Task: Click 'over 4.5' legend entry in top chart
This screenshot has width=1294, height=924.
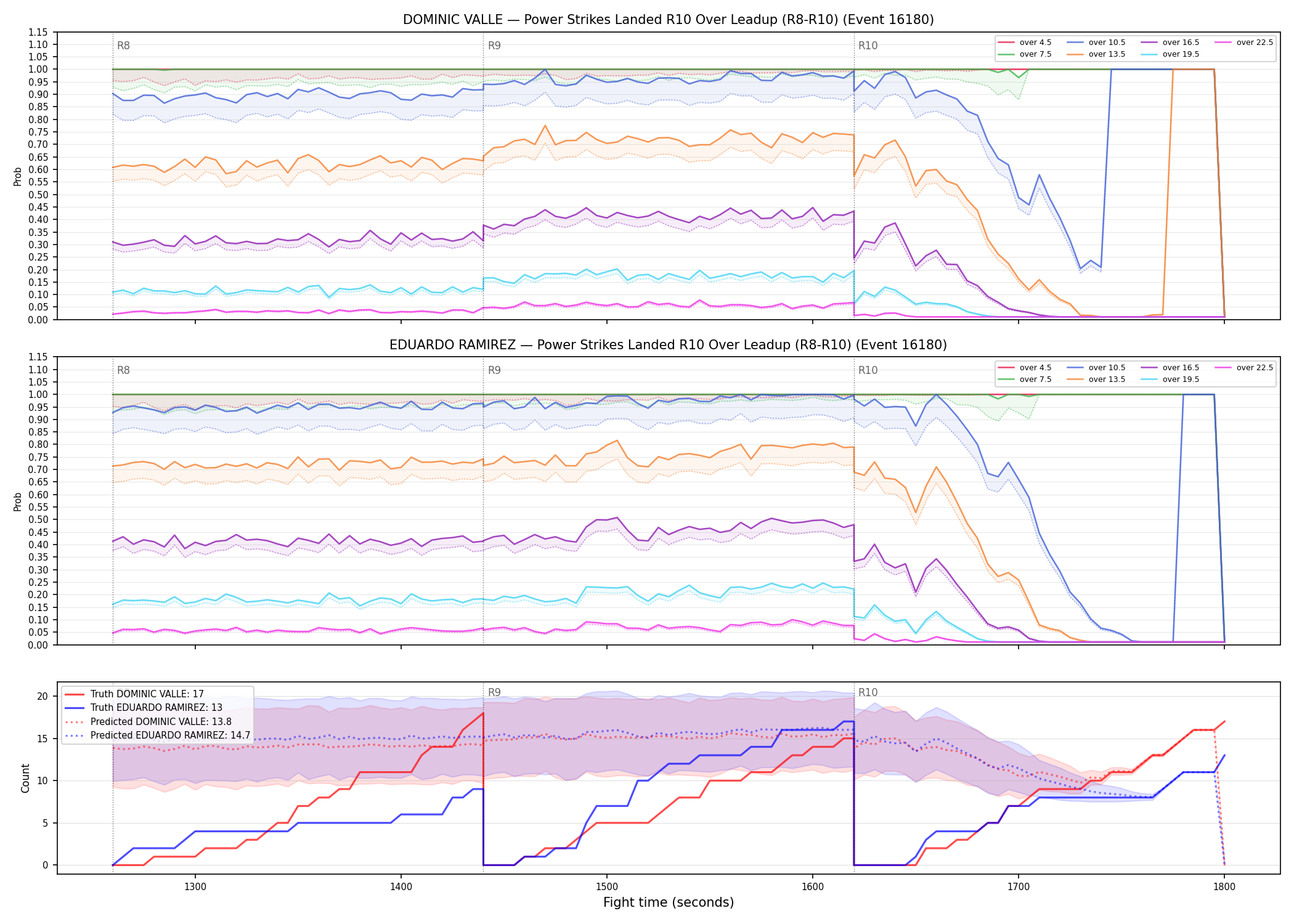Action: coord(1025,43)
